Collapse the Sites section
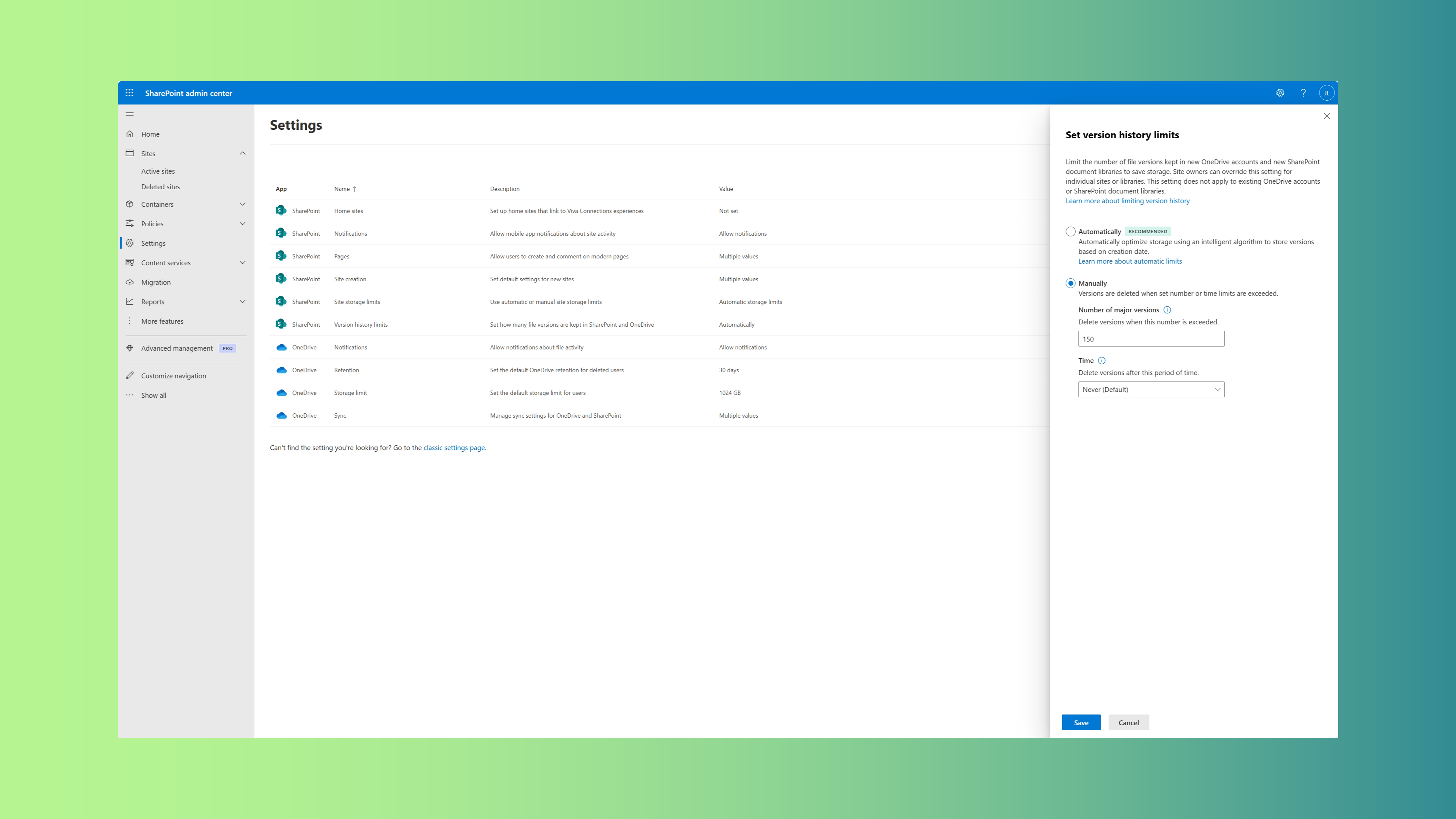1456x819 pixels. 242,153
